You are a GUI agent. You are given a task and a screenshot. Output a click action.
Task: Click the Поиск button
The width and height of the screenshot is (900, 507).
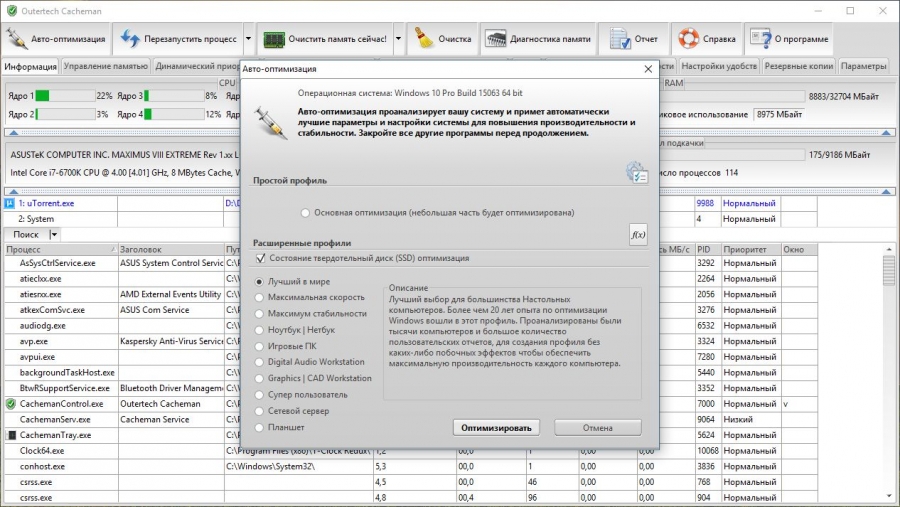(26, 234)
